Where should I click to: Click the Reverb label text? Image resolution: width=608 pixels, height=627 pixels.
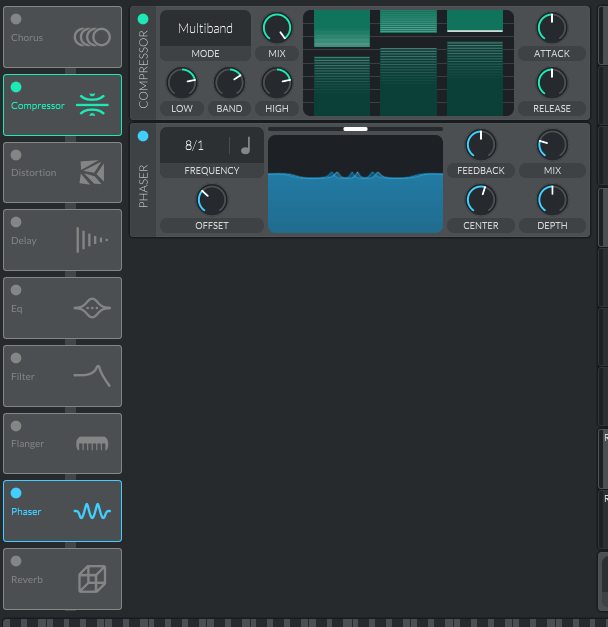point(27,579)
